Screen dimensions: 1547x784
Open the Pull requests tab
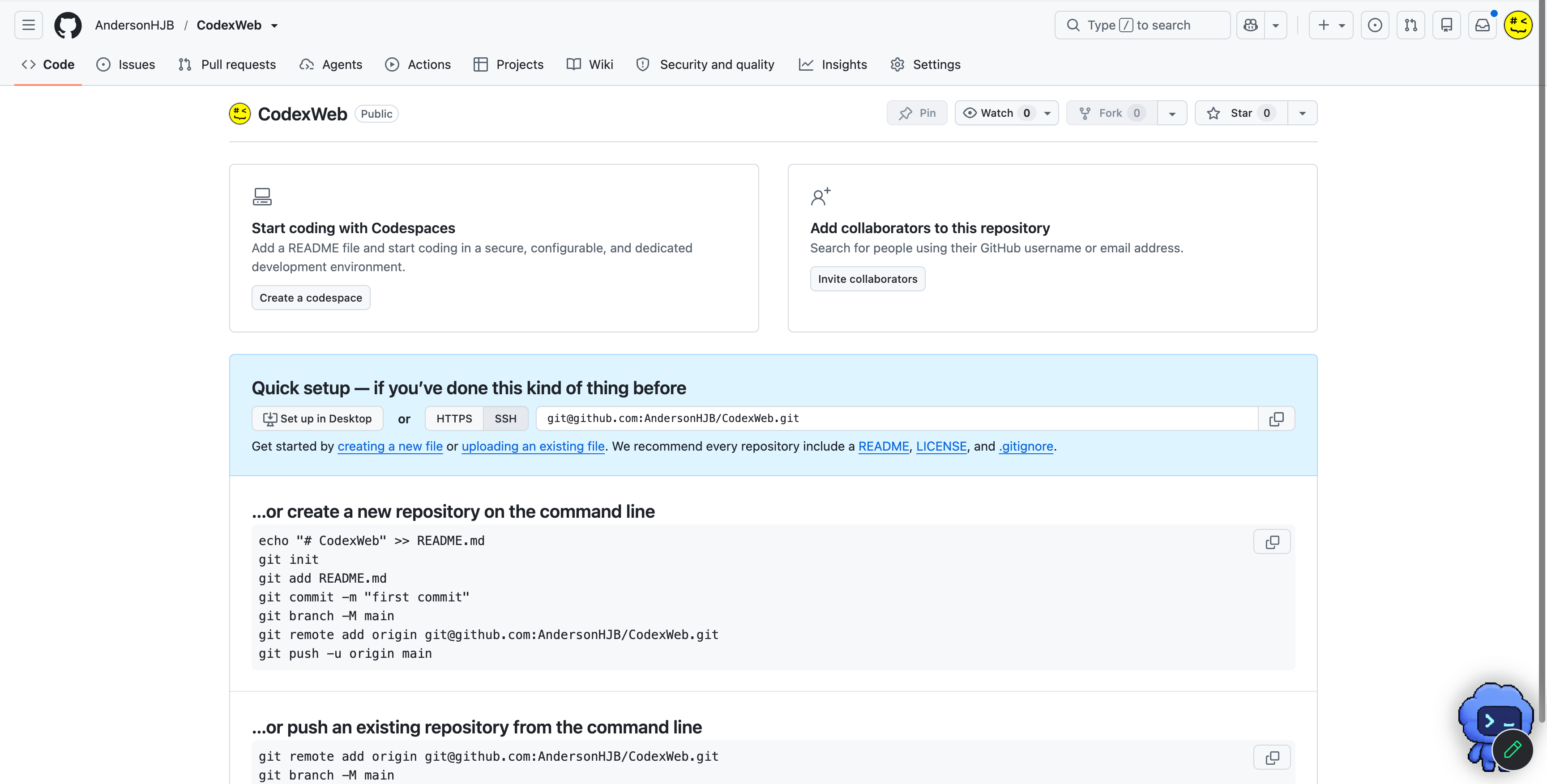[227, 64]
